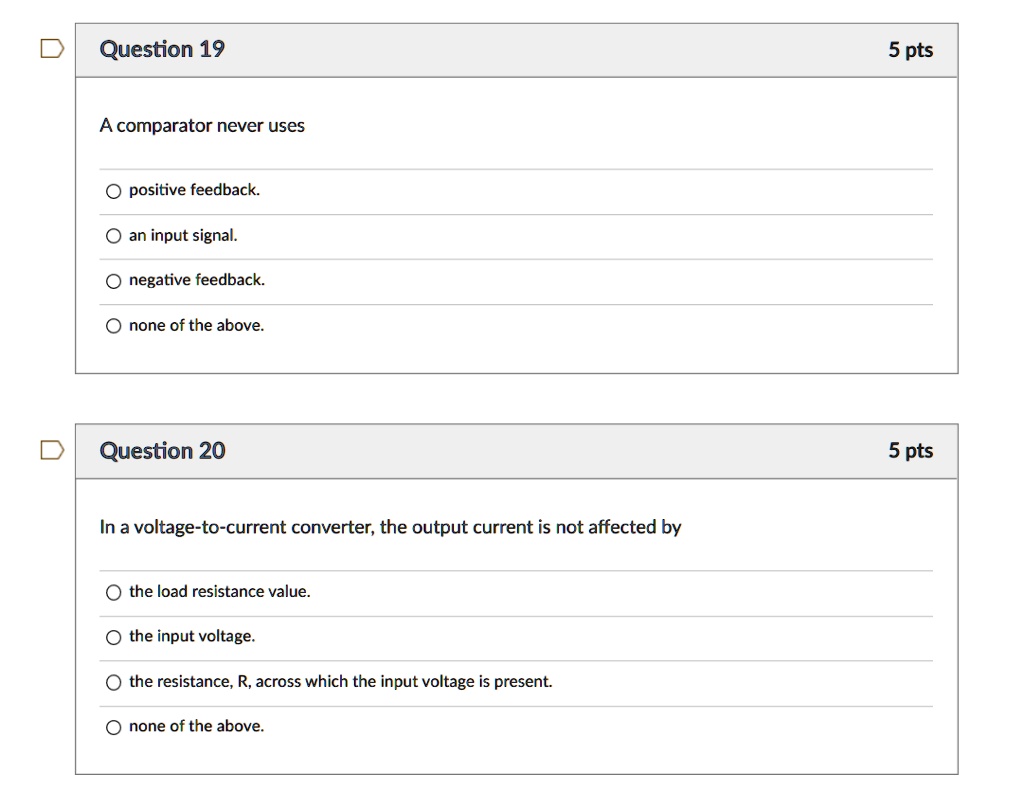Click the "A comparator never uses" question text

(202, 125)
